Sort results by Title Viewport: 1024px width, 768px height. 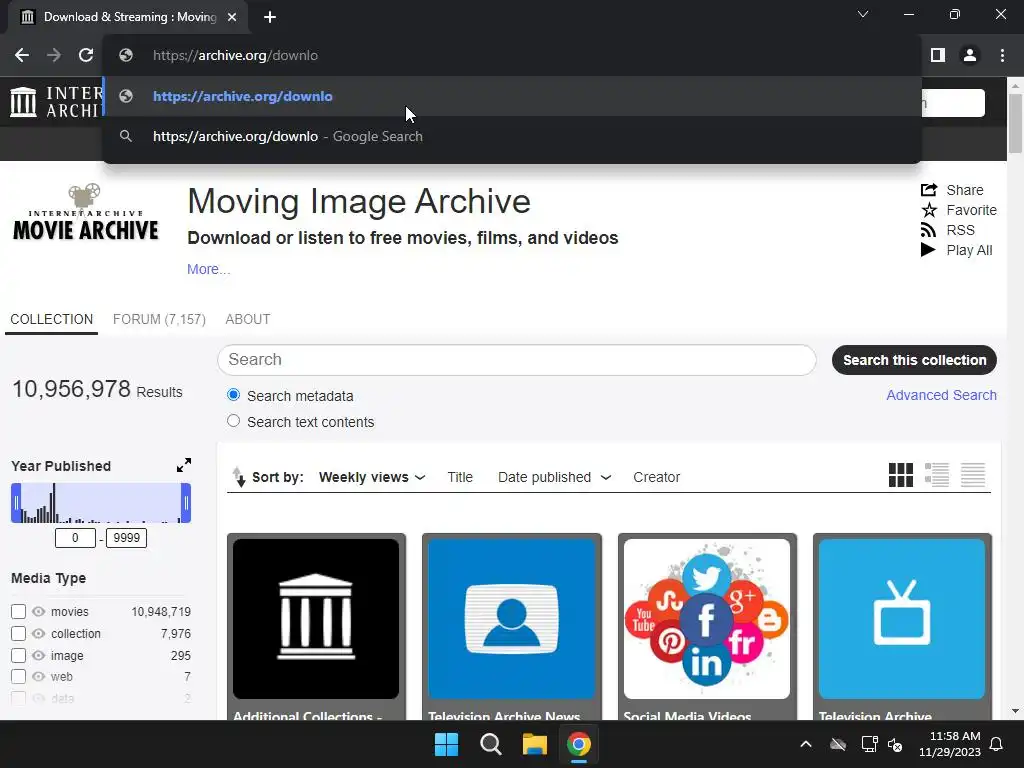pyautogui.click(x=460, y=477)
